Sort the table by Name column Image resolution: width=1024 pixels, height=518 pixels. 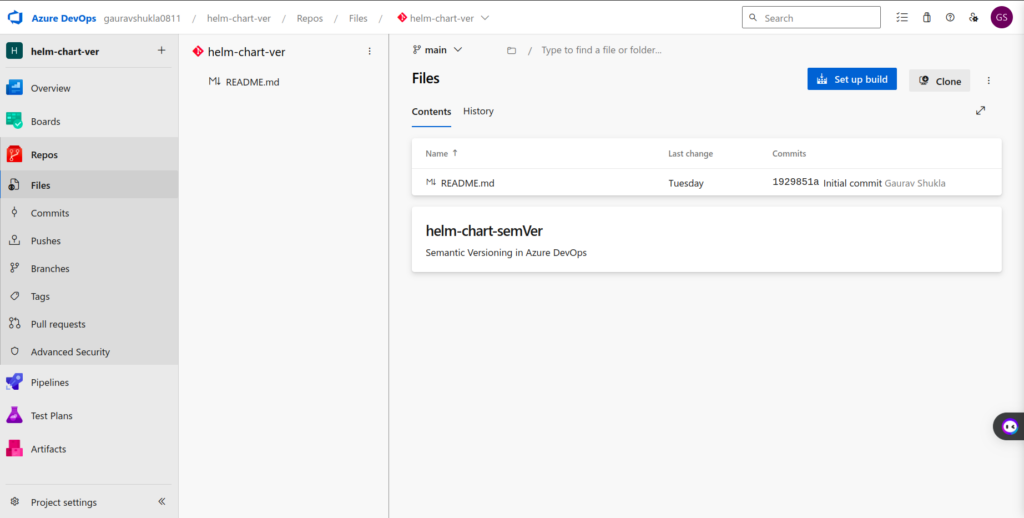click(441, 154)
